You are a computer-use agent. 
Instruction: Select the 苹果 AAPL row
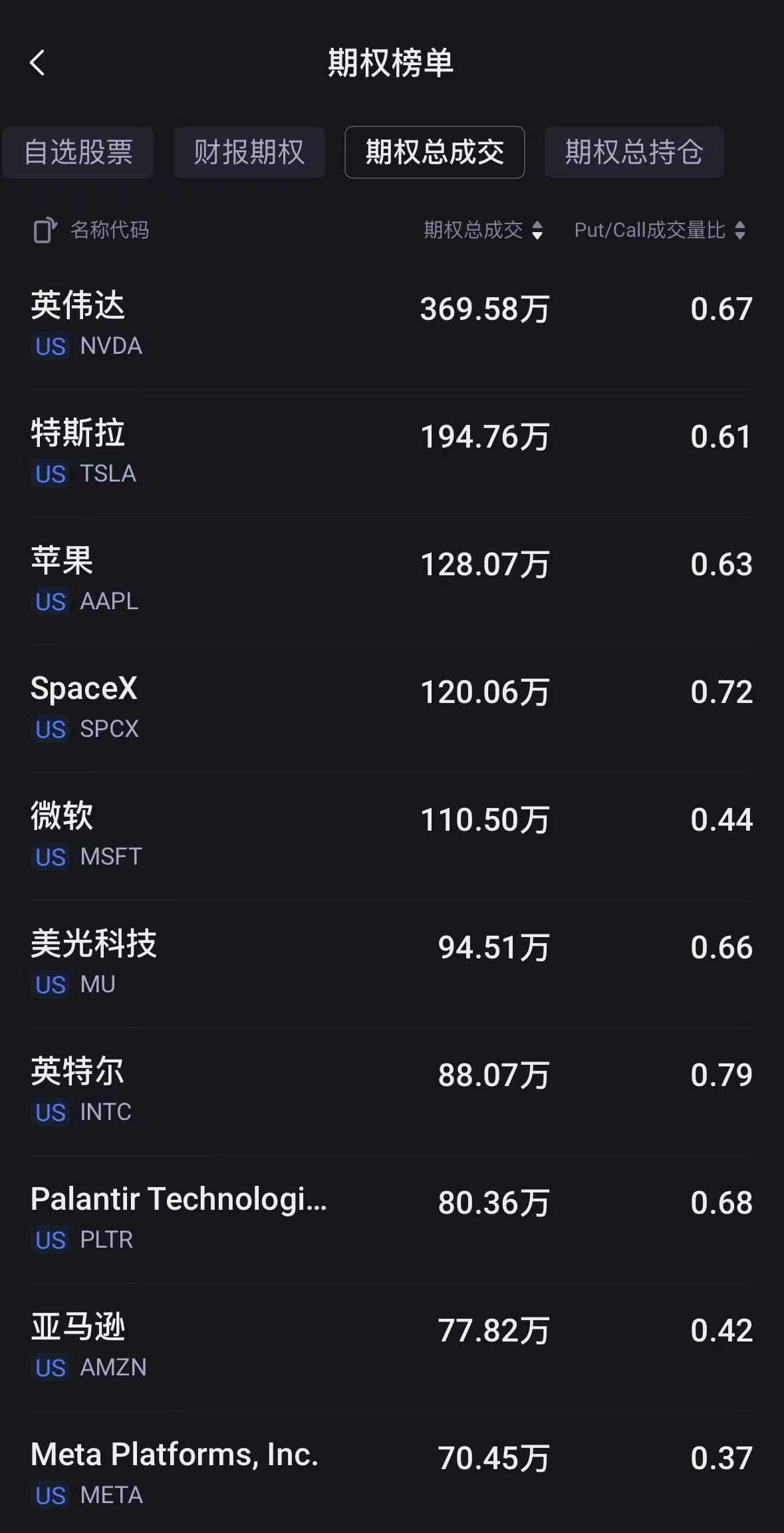click(392, 581)
